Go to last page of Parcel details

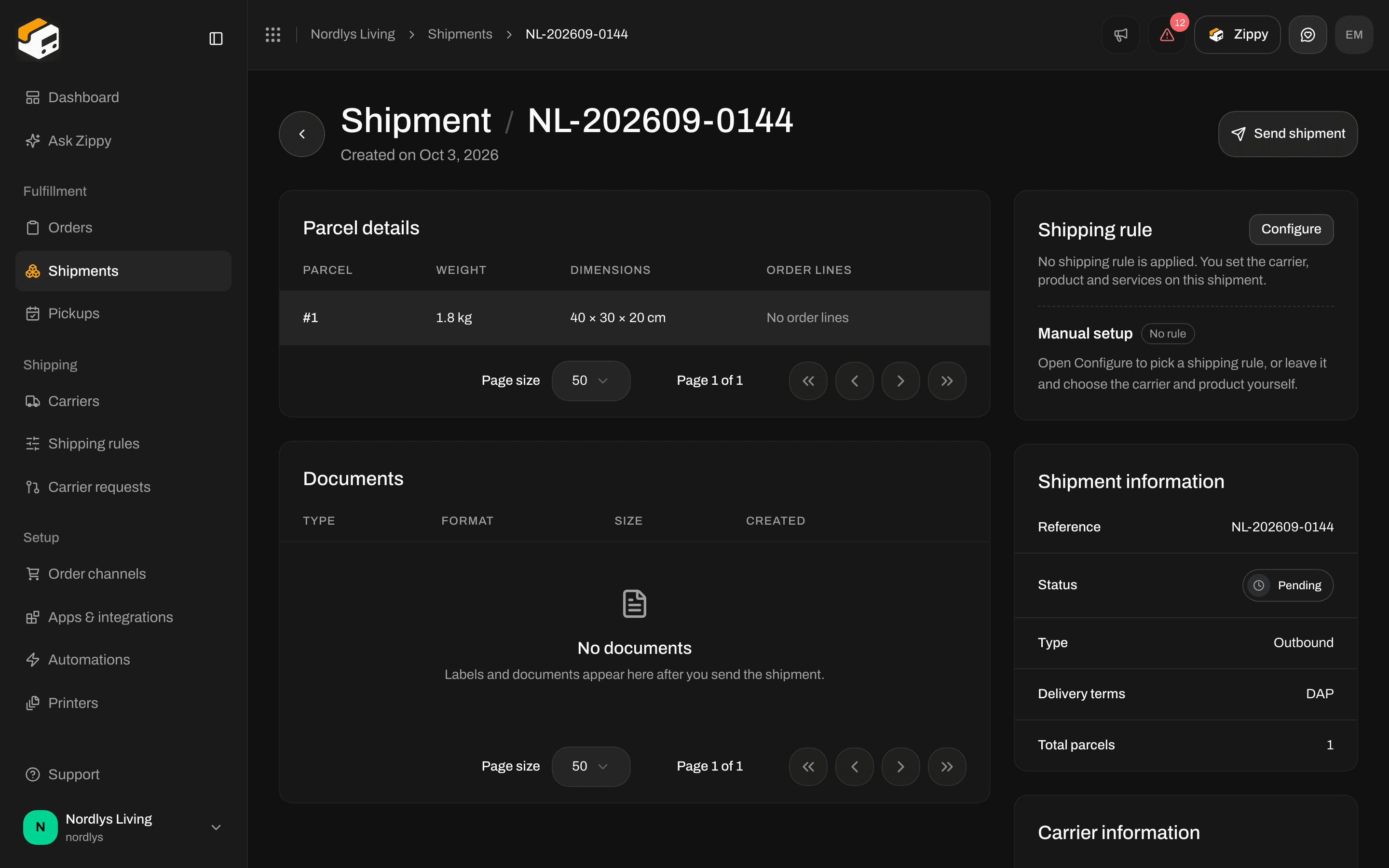coord(947,380)
